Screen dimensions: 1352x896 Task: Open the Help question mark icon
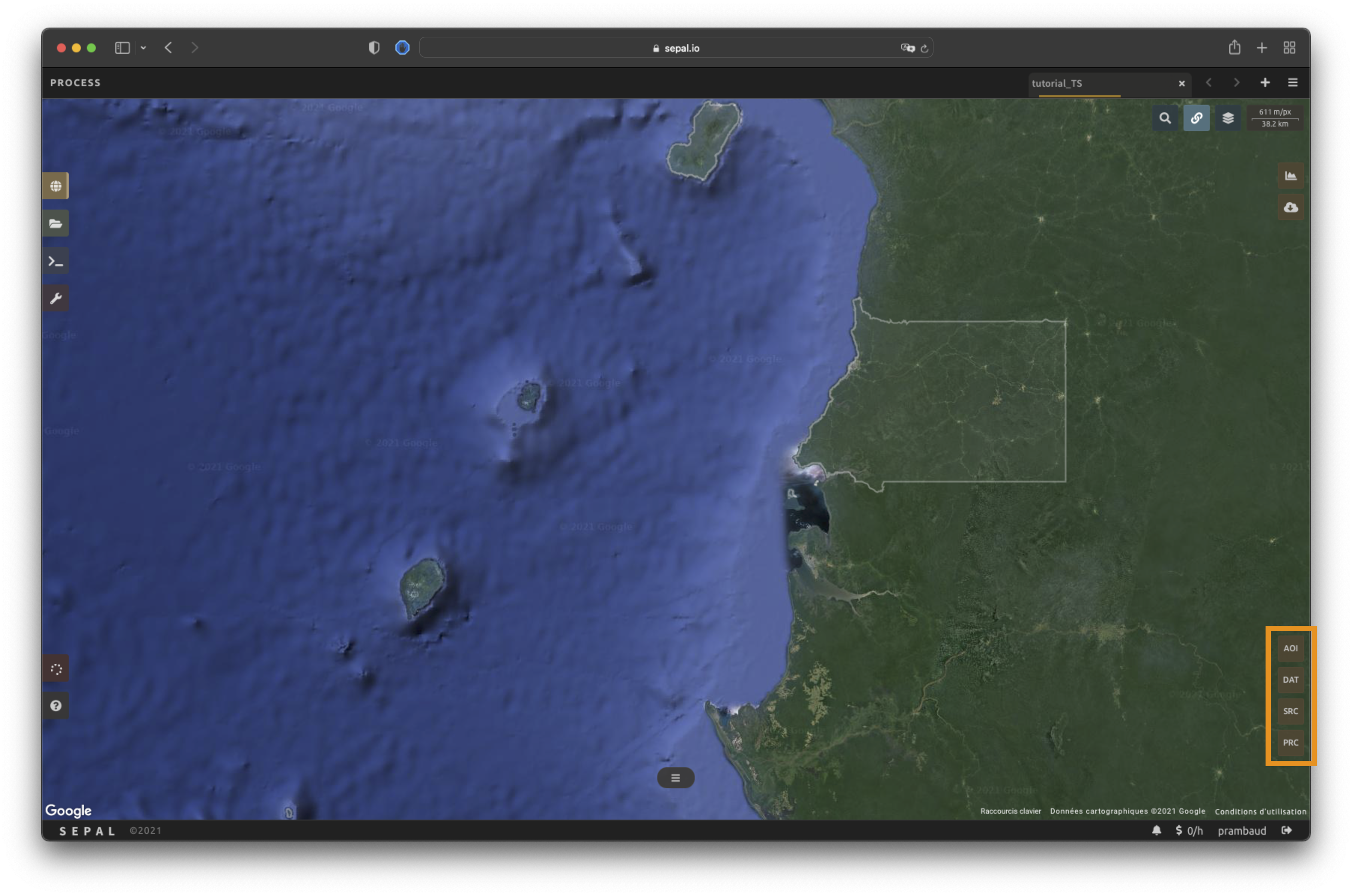[55, 706]
